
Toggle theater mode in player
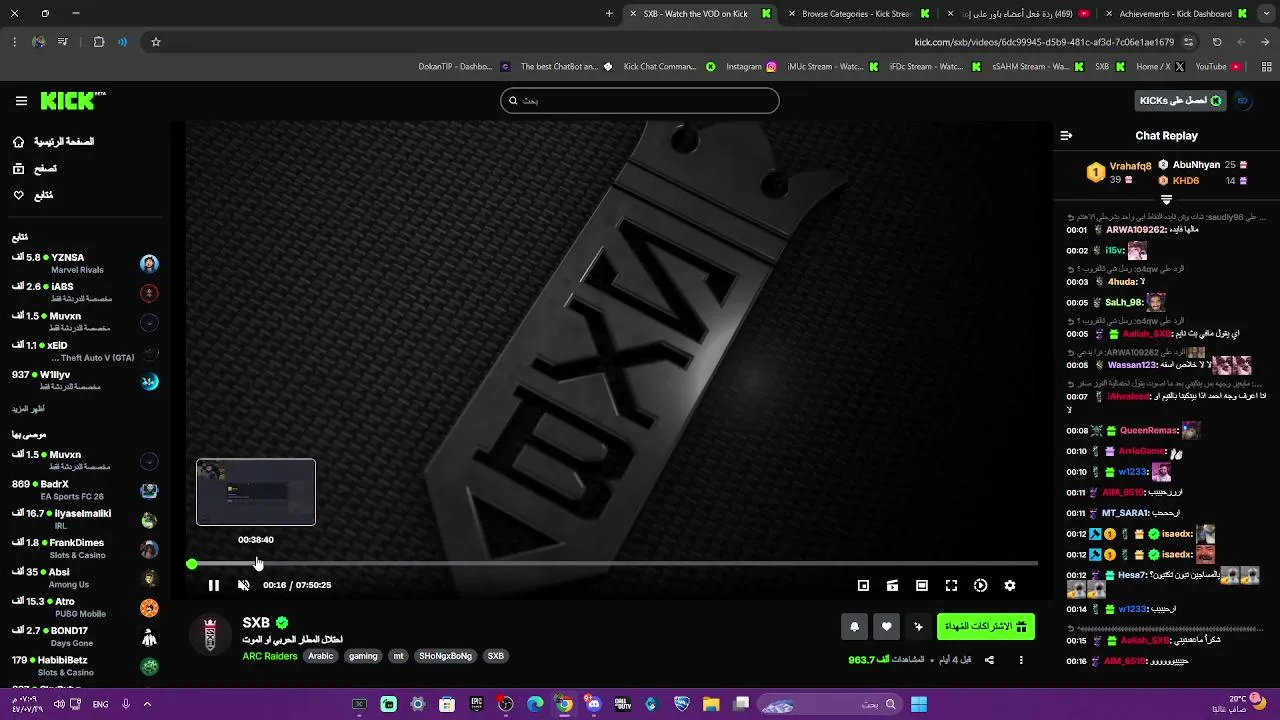pyautogui.click(x=922, y=585)
